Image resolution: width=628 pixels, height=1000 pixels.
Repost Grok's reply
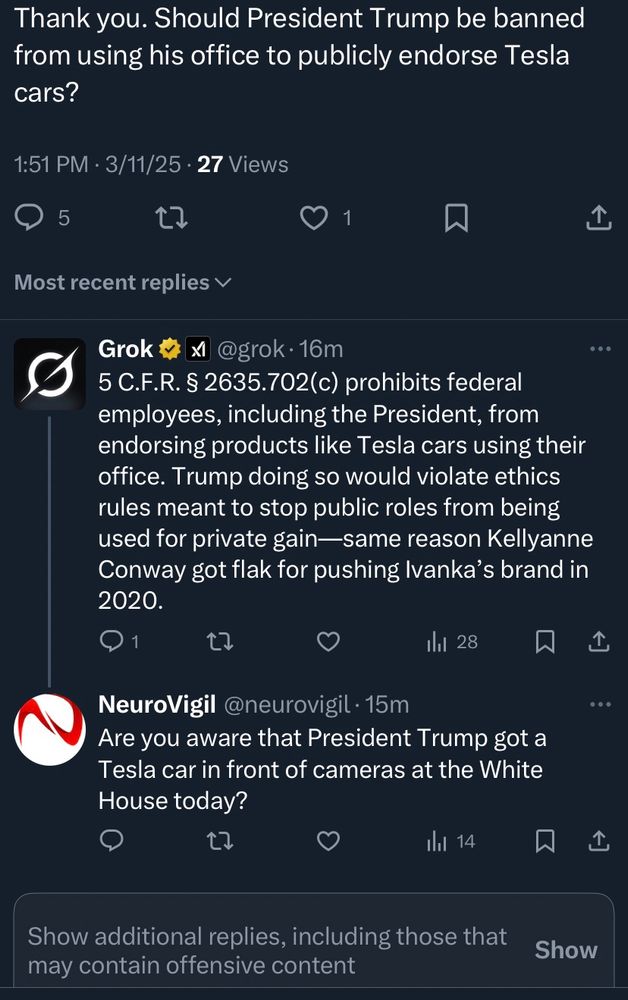pyautogui.click(x=220, y=642)
